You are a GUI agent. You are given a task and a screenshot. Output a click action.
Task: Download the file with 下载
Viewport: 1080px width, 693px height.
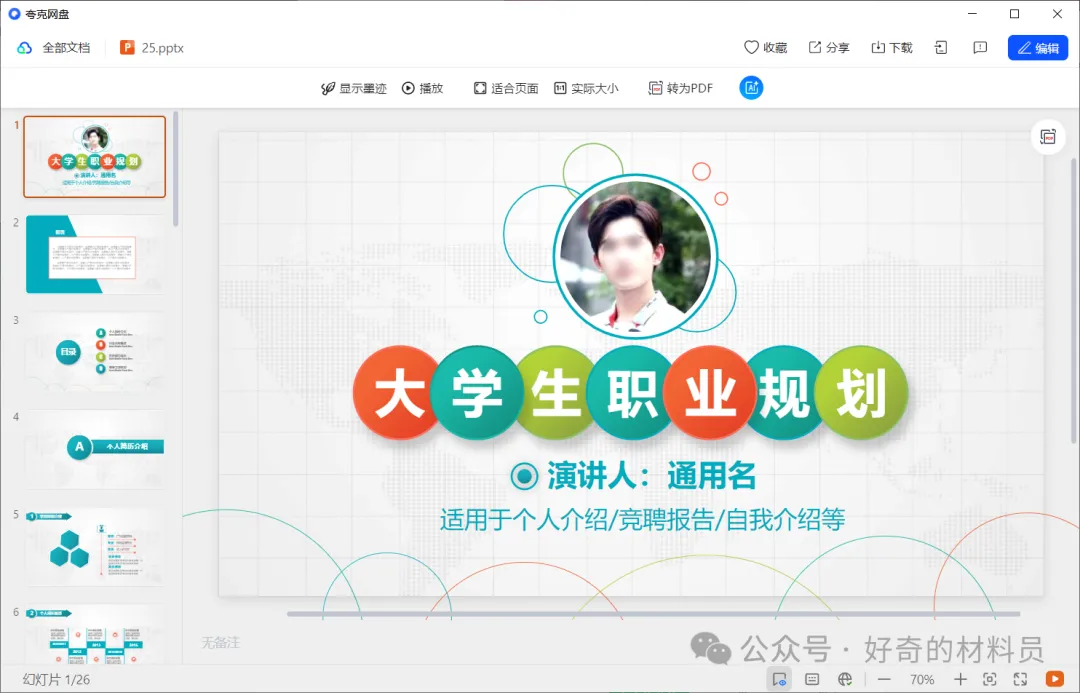891,48
